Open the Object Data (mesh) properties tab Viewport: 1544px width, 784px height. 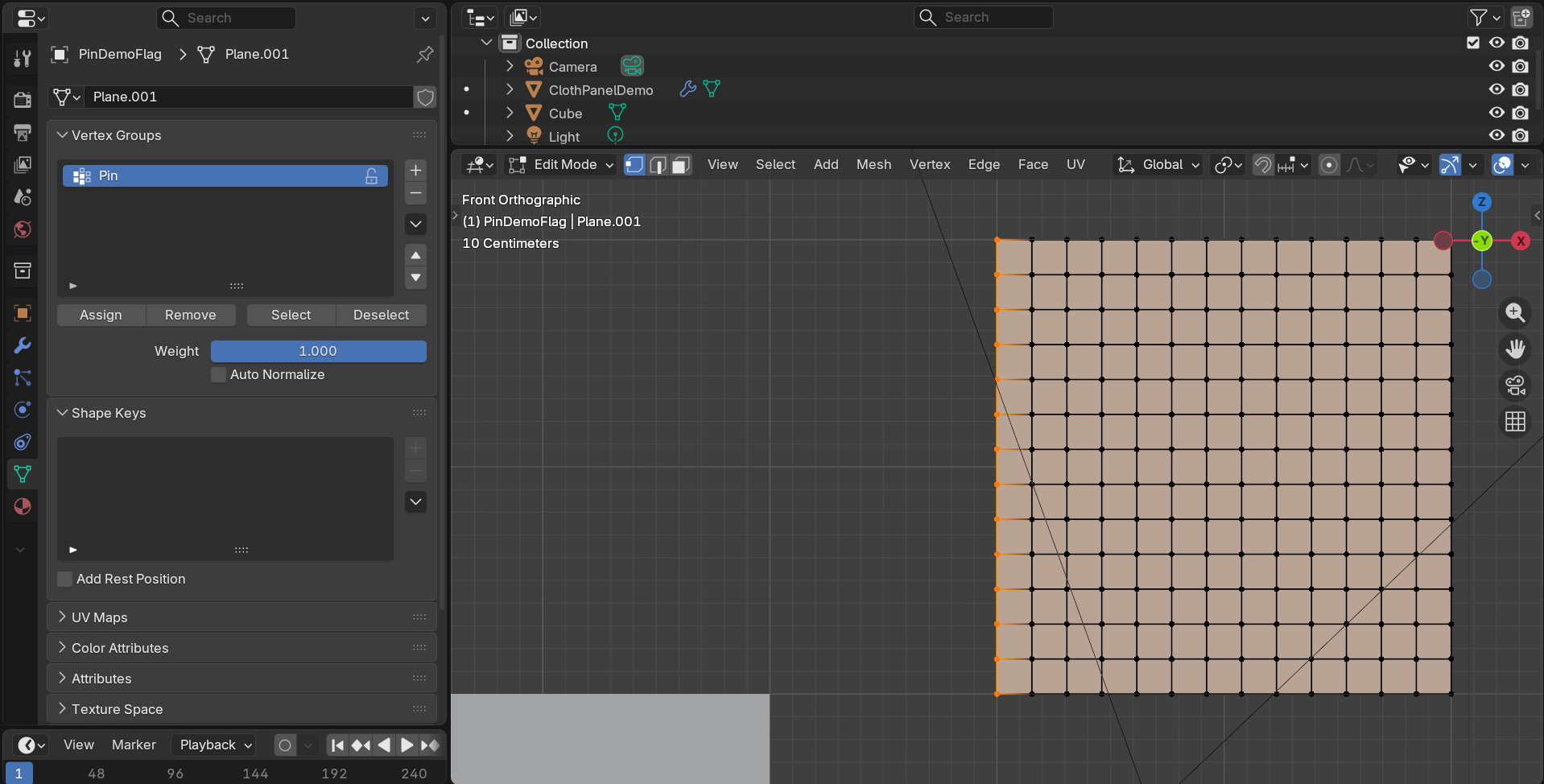pos(23,474)
